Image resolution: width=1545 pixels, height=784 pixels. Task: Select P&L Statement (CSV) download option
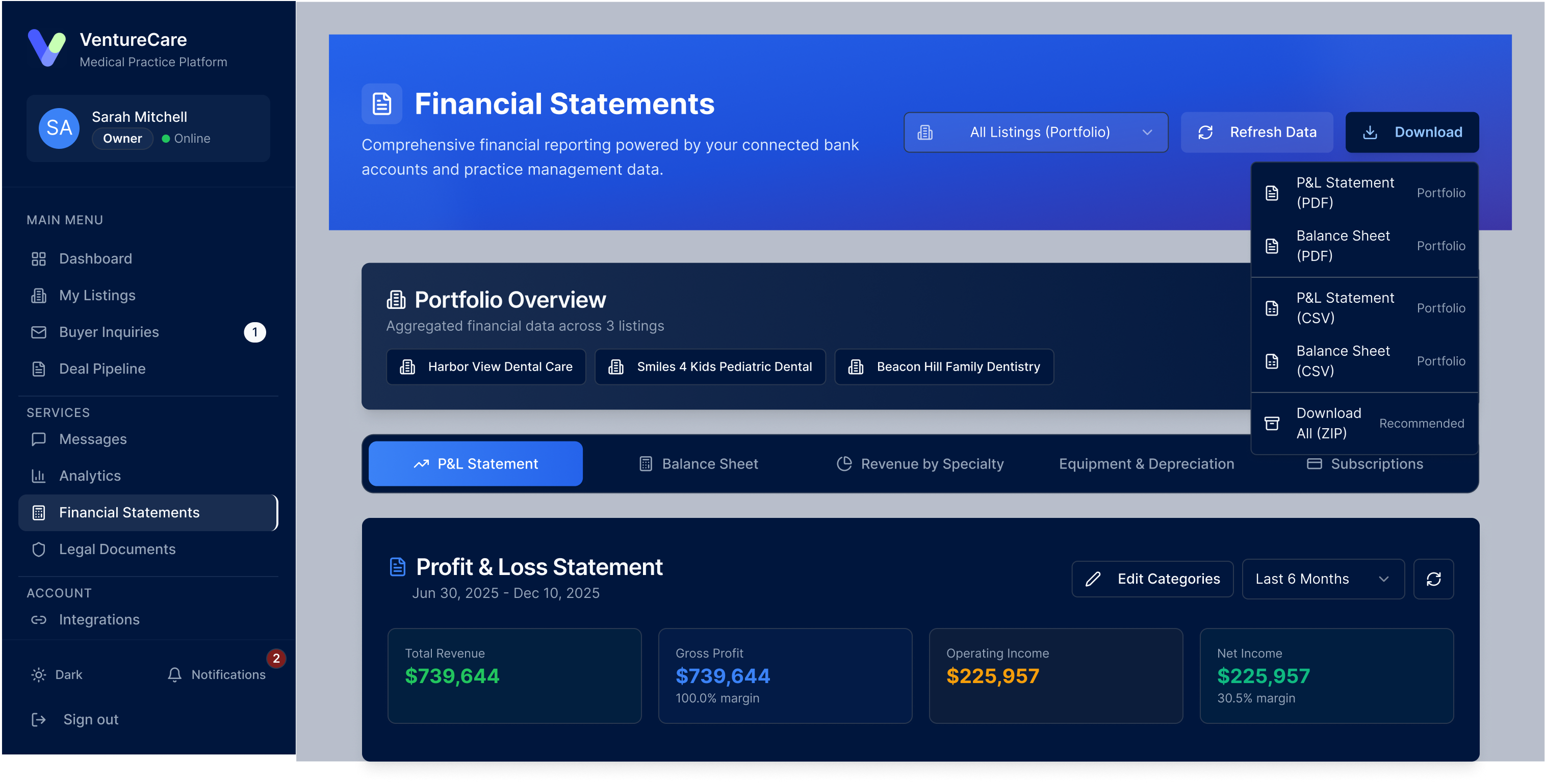point(1364,307)
